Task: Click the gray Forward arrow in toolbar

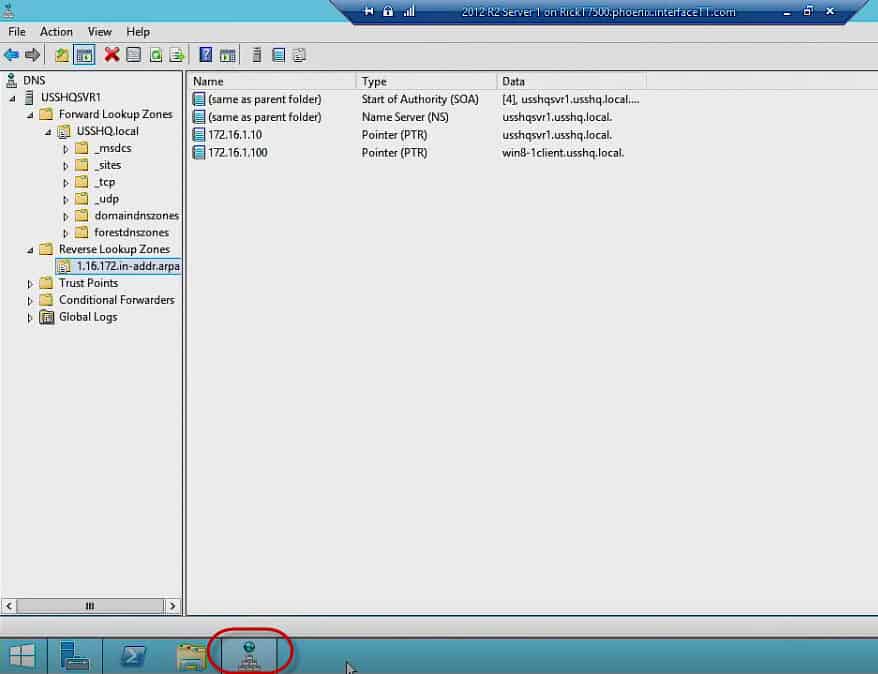Action: pos(32,55)
